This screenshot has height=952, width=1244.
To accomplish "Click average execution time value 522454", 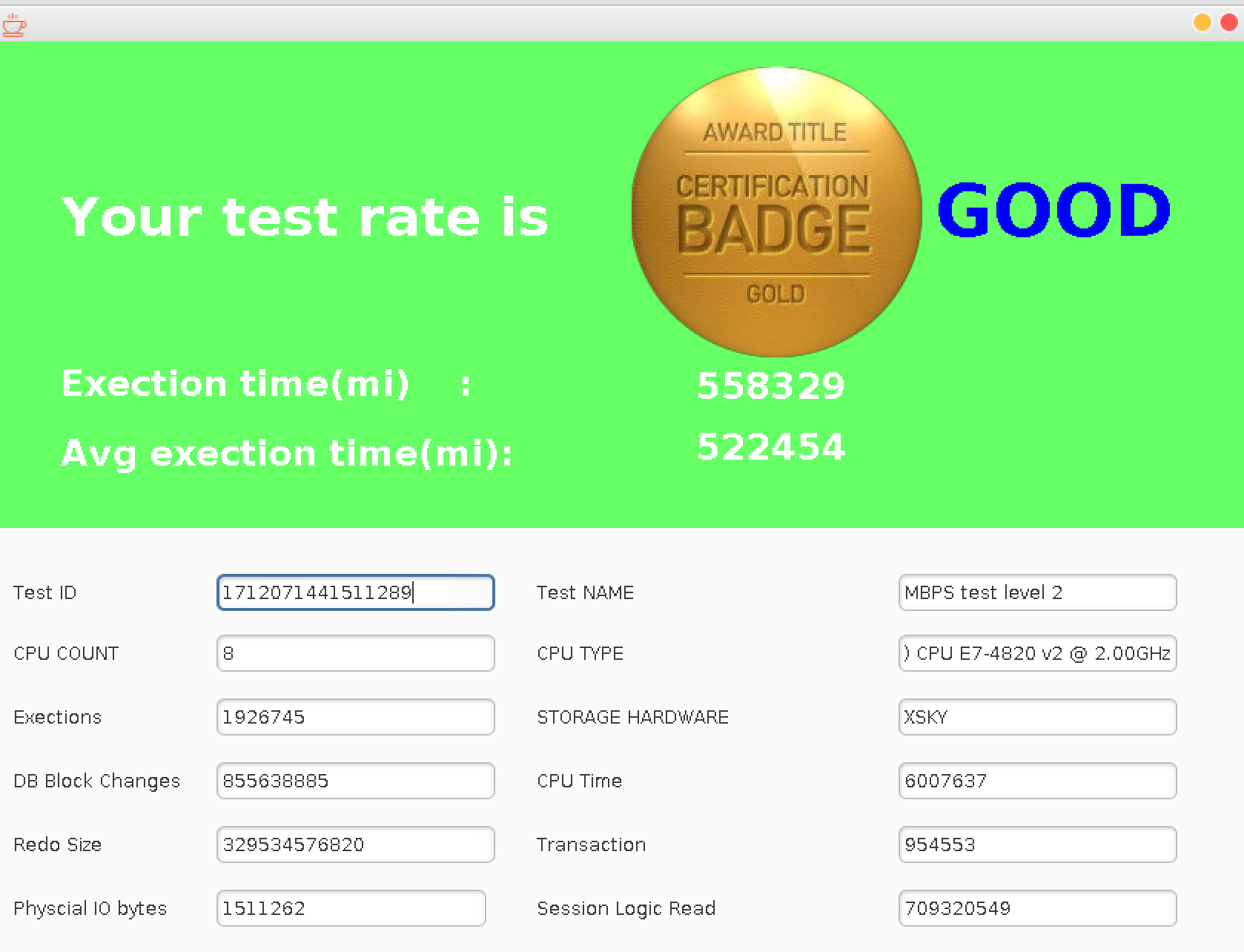I will (771, 446).
